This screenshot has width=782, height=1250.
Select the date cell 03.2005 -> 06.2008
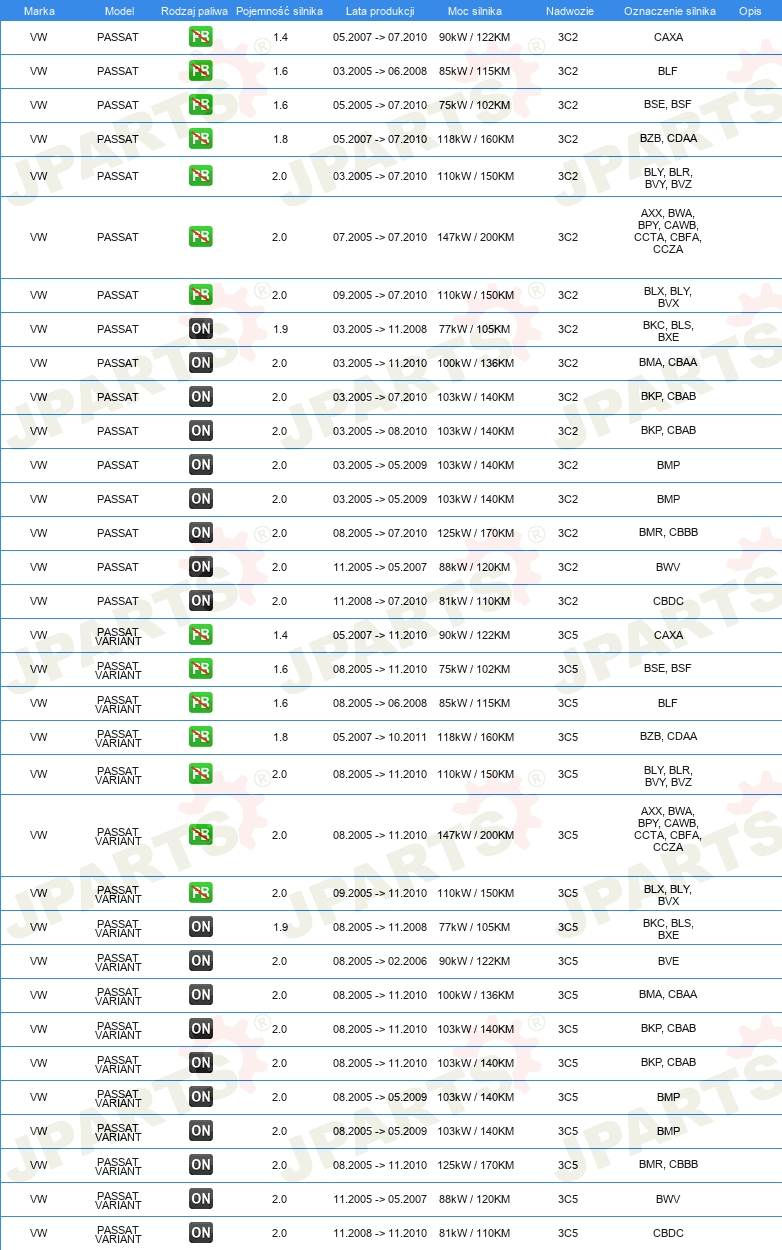pos(380,71)
